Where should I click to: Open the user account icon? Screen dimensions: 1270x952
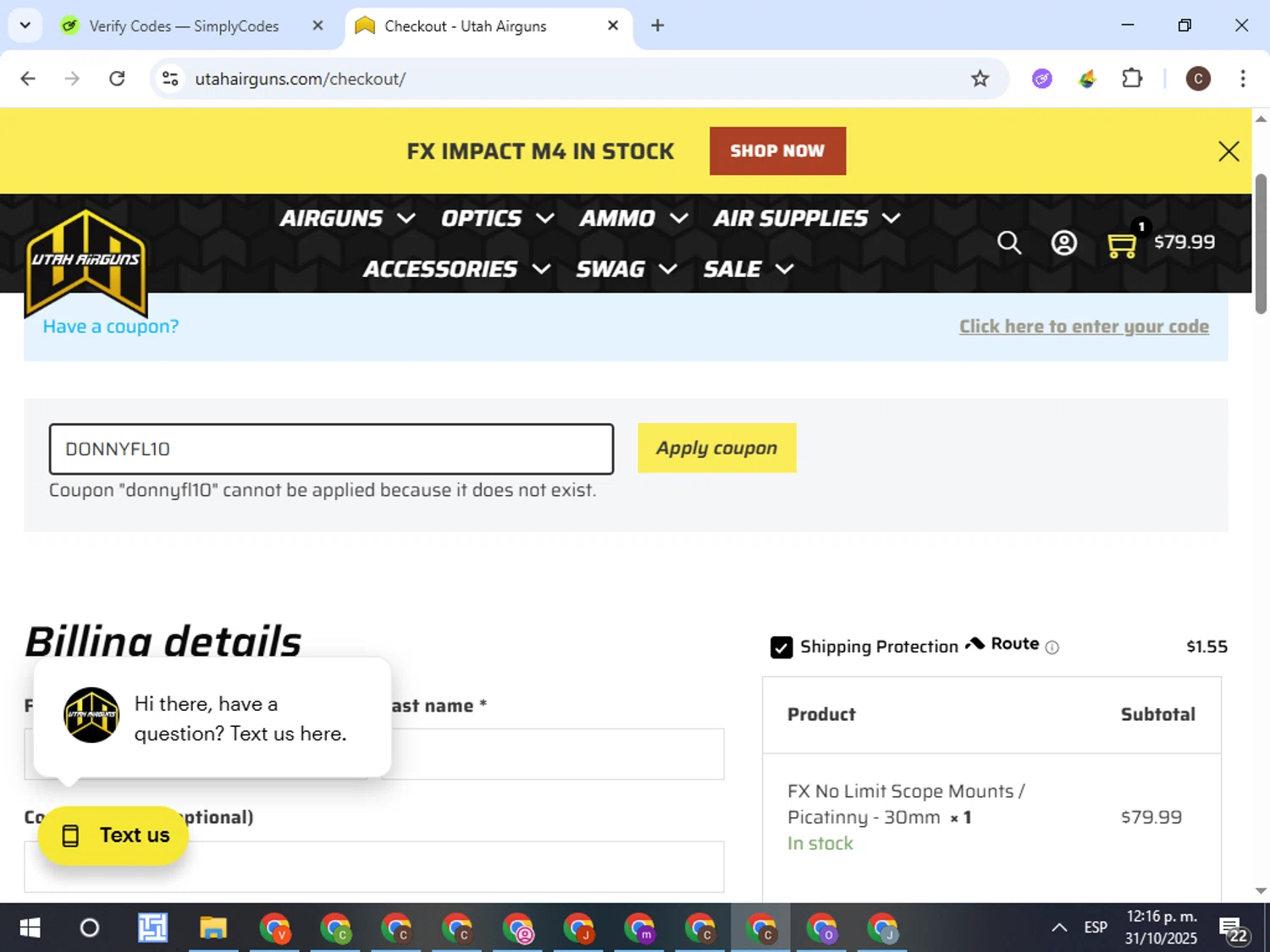point(1063,243)
